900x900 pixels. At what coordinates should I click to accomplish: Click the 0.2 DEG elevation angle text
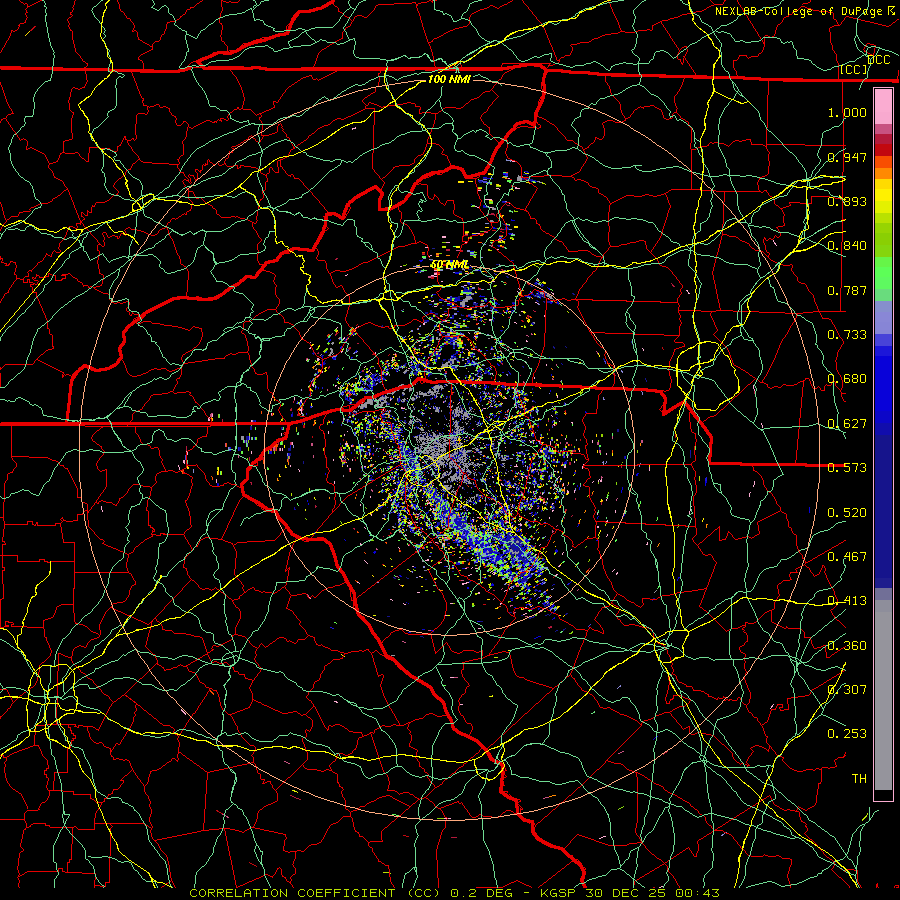(x=481, y=893)
